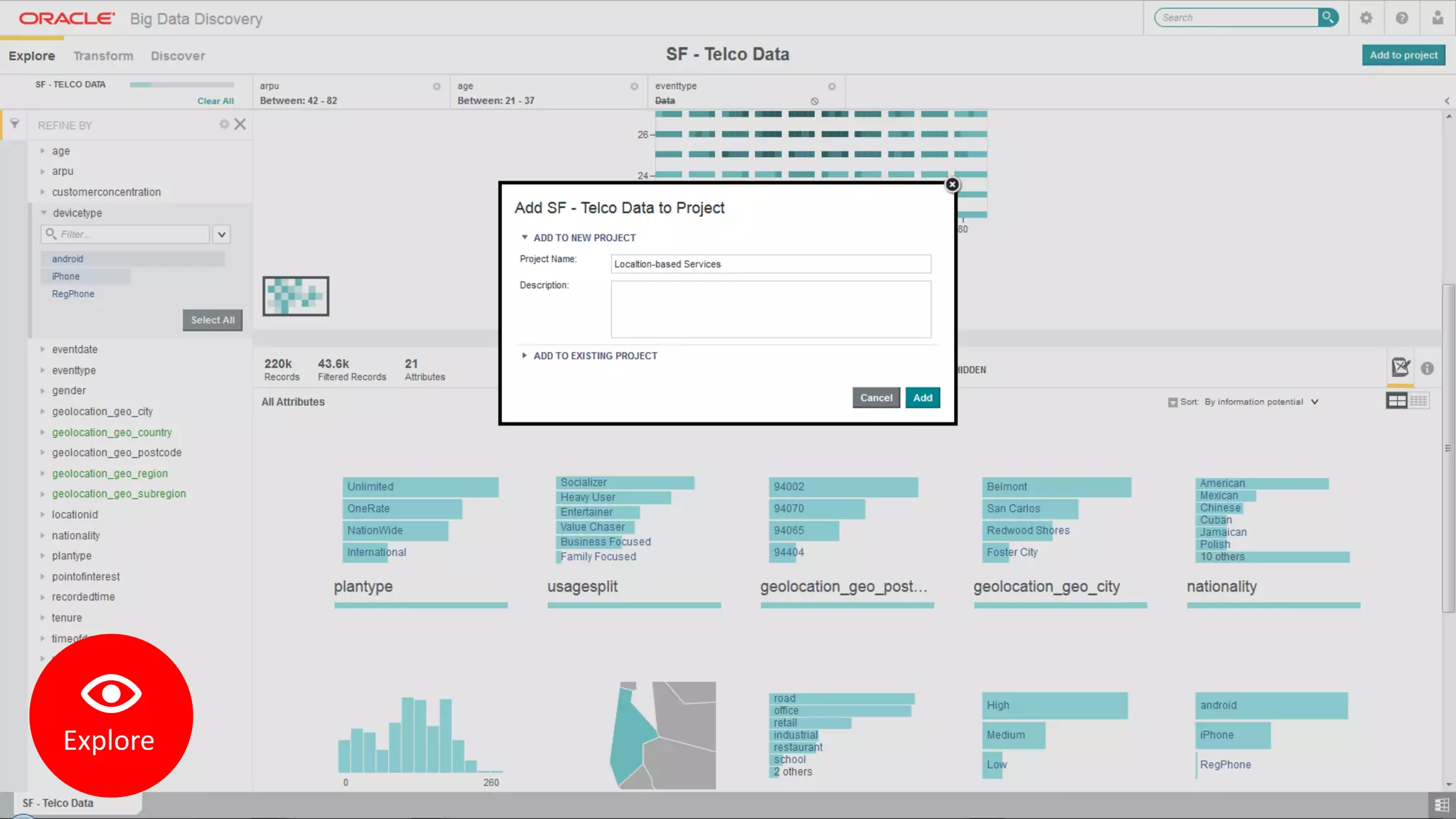The width and height of the screenshot is (1456, 819).
Task: Click the Description text area
Action: pyautogui.click(x=771, y=309)
